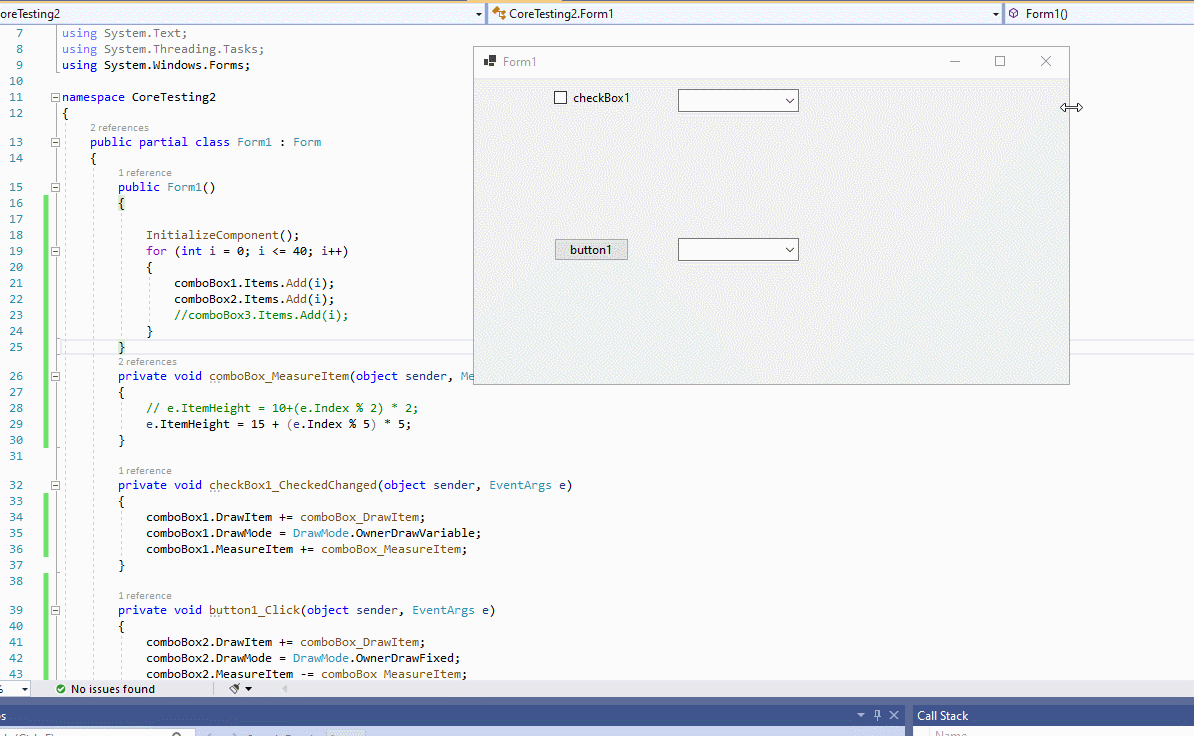Open the combo box next to button1
The image size is (1194, 736).
coord(790,249)
